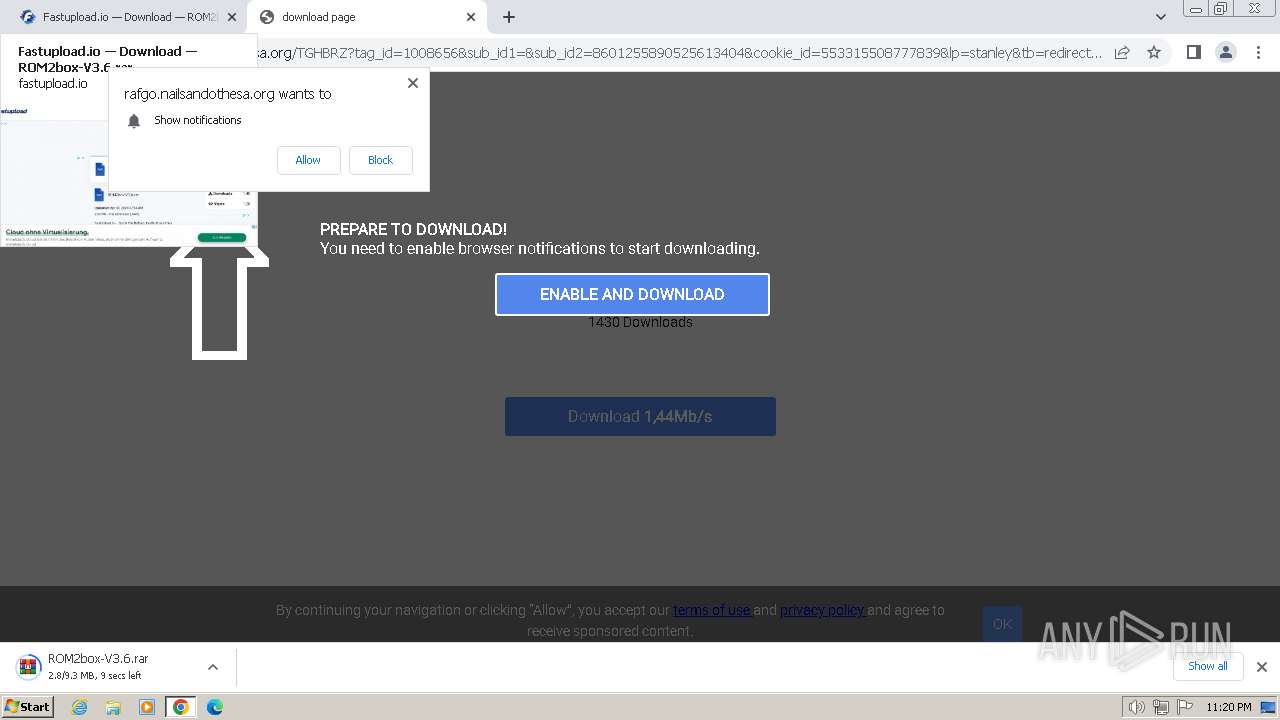Expand ROM2box-V3.6.rar download options
1280x720 pixels.
[x=212, y=667]
